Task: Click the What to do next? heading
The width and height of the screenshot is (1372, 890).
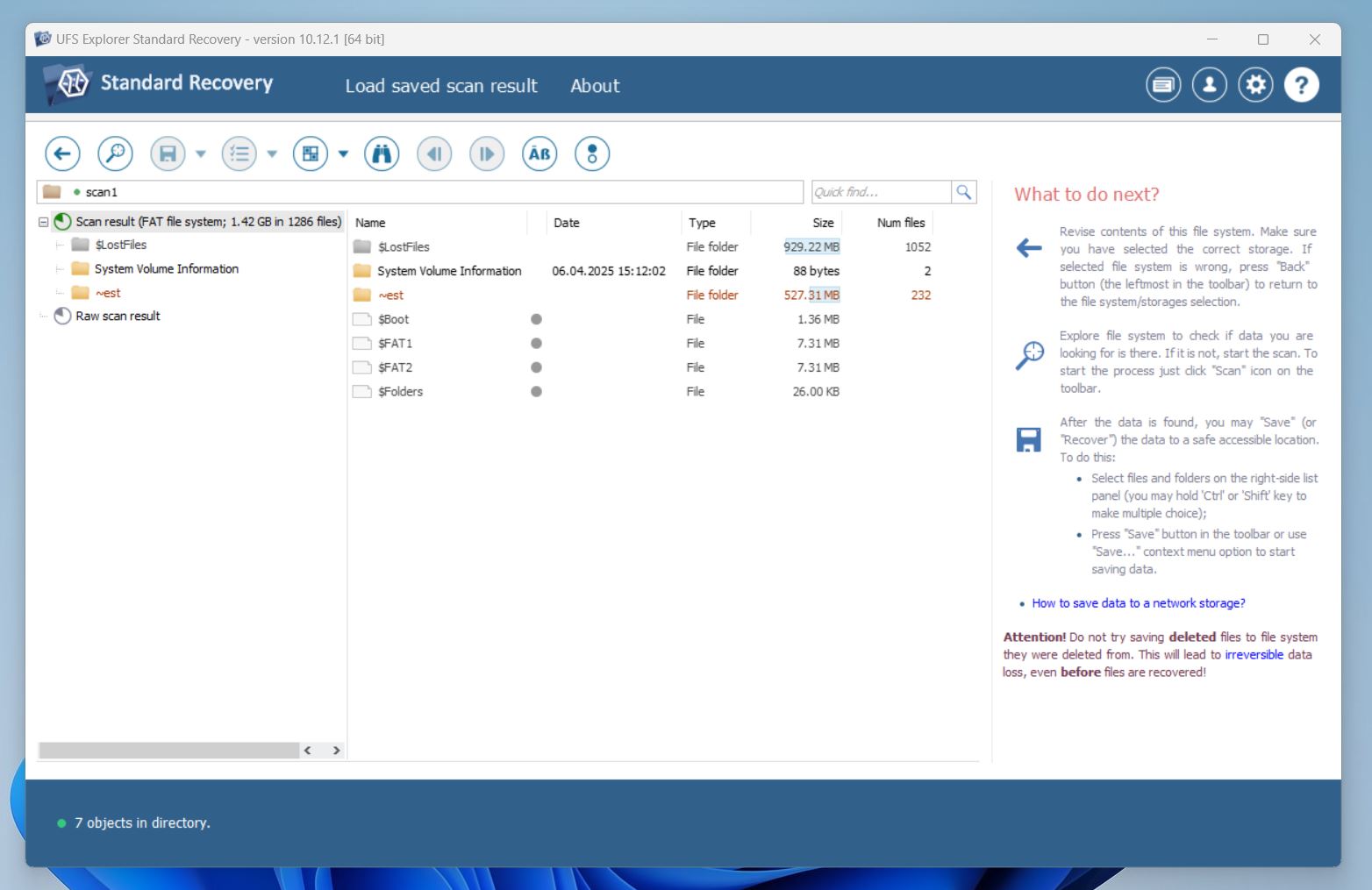Action: [x=1086, y=195]
